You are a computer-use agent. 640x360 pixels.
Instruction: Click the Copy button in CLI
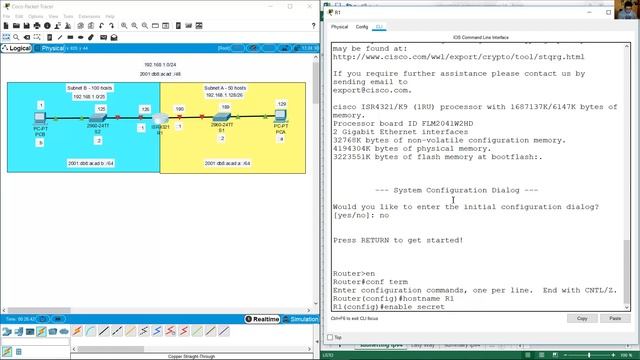click(582, 318)
